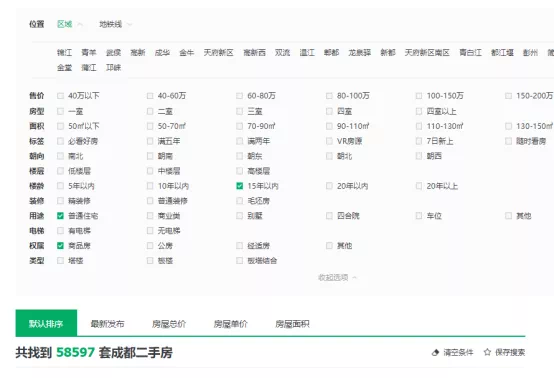Select the 邛崃 district link
This screenshot has height=378, width=554.
tap(113, 67)
